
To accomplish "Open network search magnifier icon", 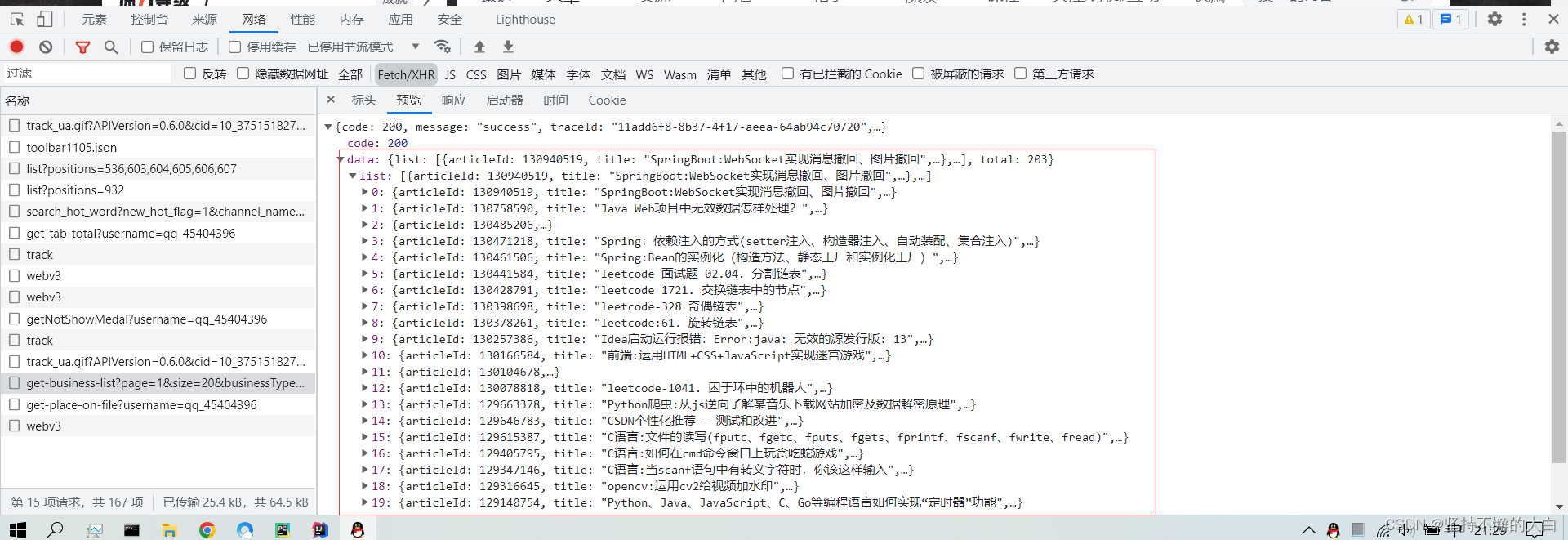I will [x=111, y=47].
